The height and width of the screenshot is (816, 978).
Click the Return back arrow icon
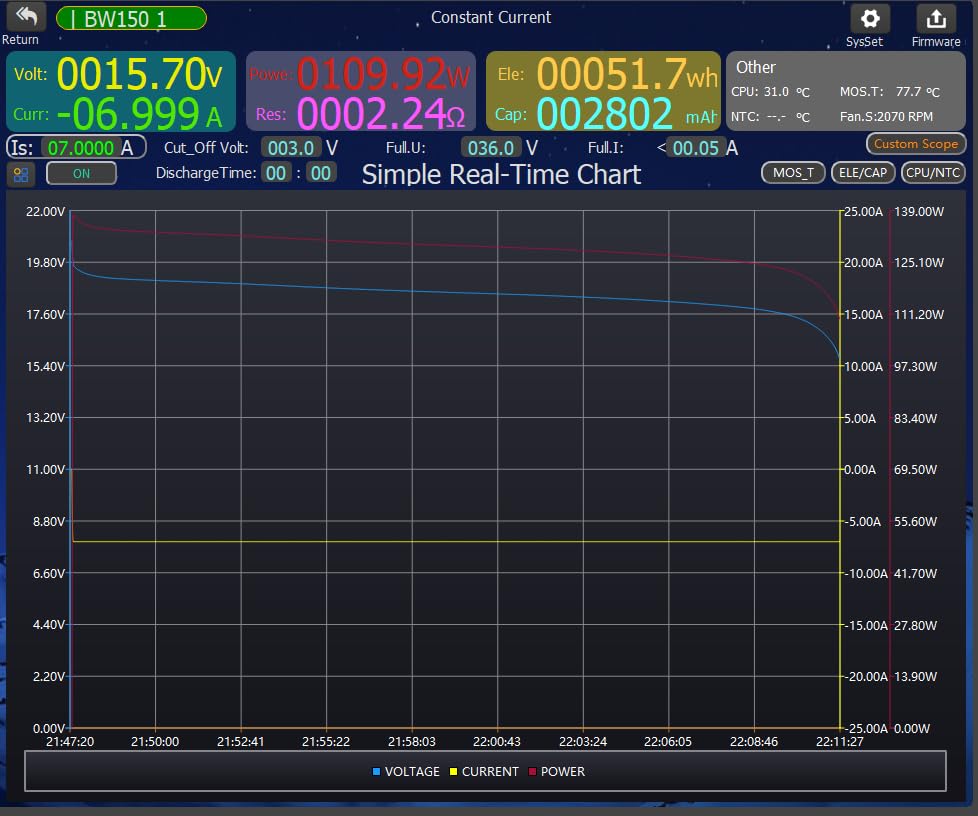click(26, 18)
